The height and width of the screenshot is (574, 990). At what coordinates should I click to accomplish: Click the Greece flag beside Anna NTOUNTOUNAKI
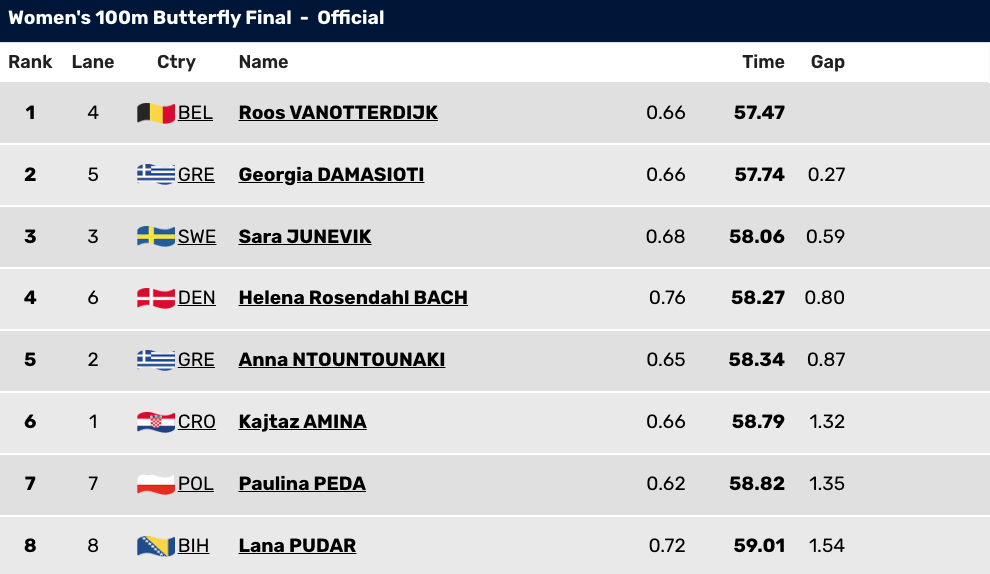[x=155, y=360]
